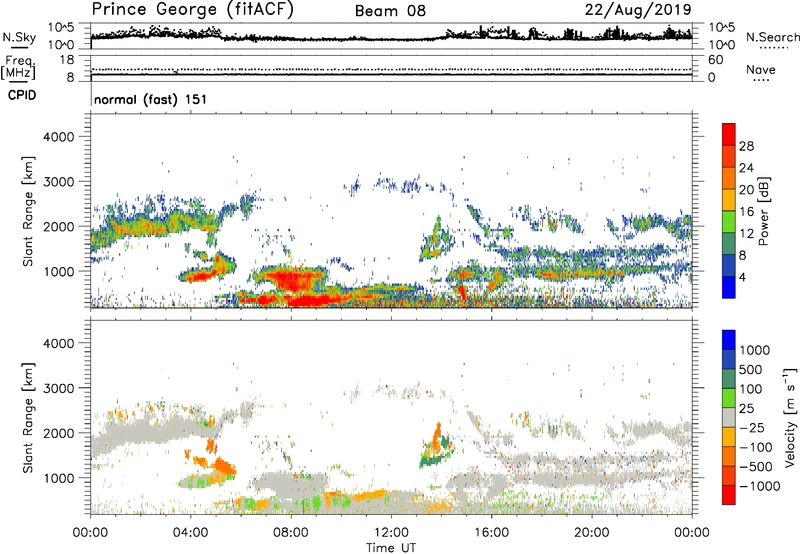Click the "08:00" time tick label
The height and width of the screenshot is (554, 800).
(291, 533)
